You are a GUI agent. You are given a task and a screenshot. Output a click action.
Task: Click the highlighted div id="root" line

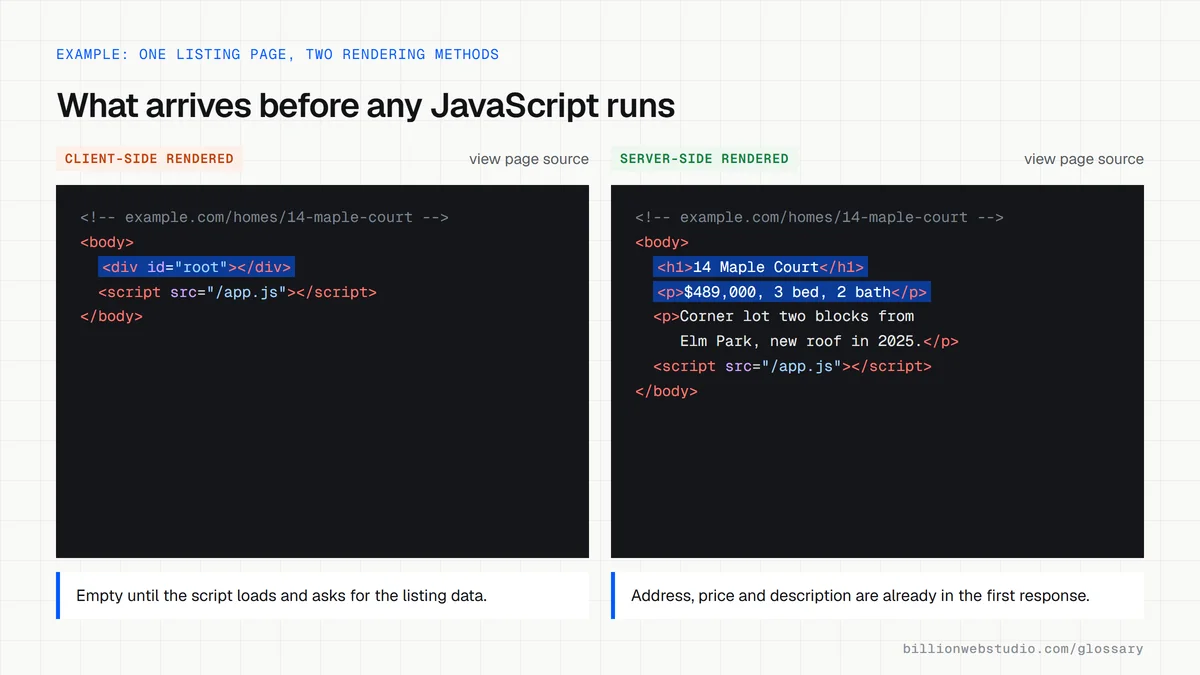tap(196, 267)
